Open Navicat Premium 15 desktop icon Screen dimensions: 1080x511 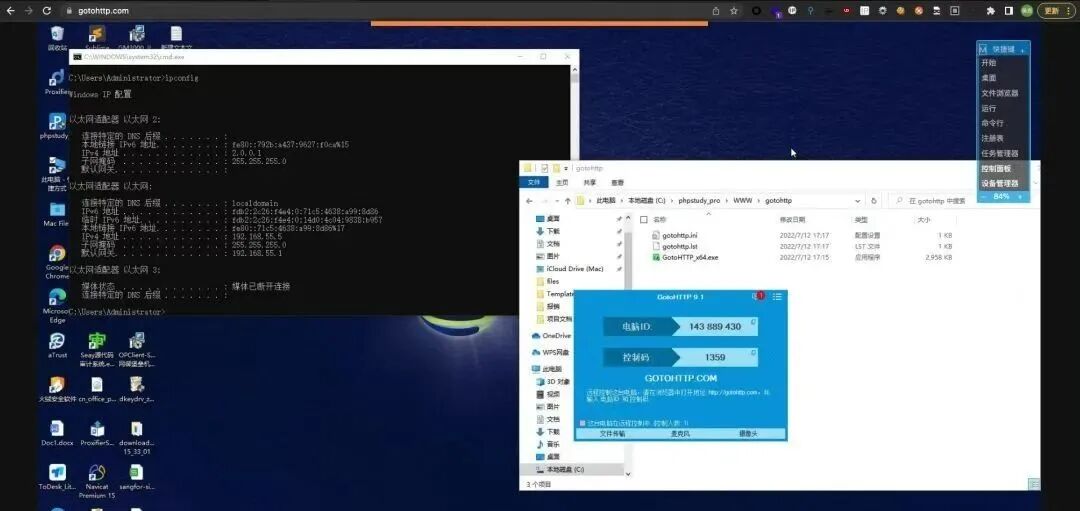tap(96, 481)
